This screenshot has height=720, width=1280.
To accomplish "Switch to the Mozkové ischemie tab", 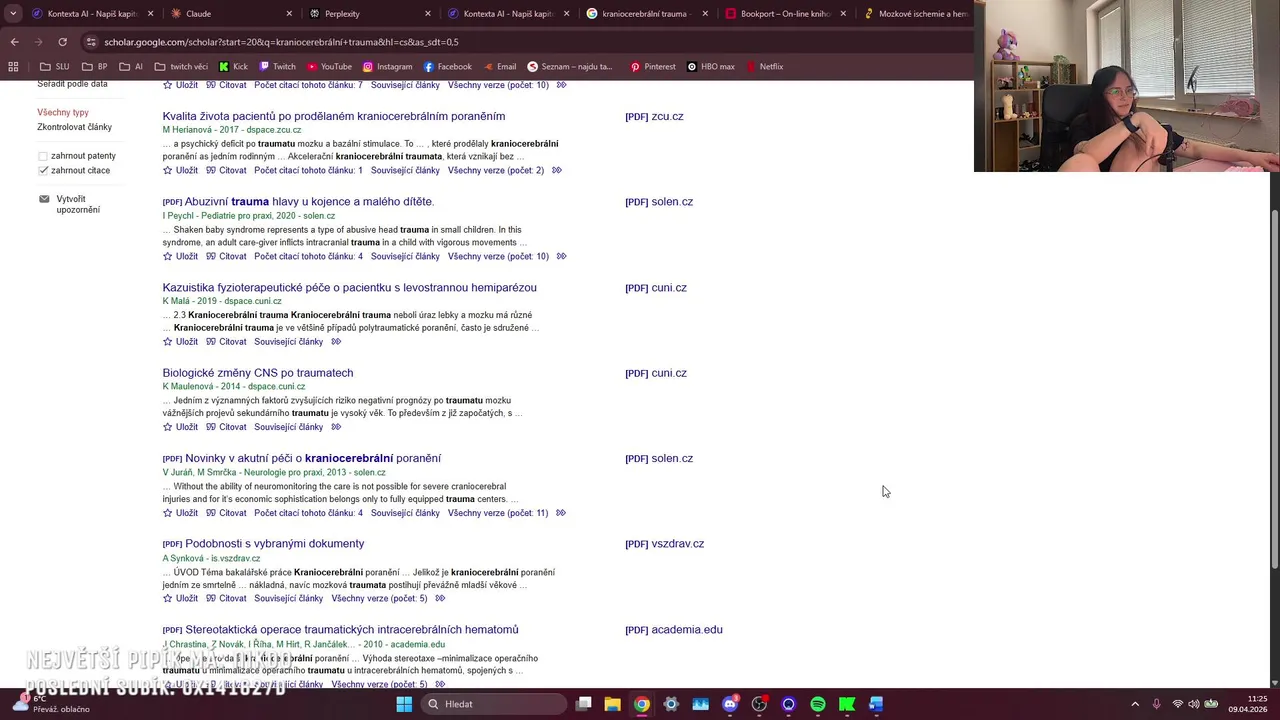I will 915,14.
